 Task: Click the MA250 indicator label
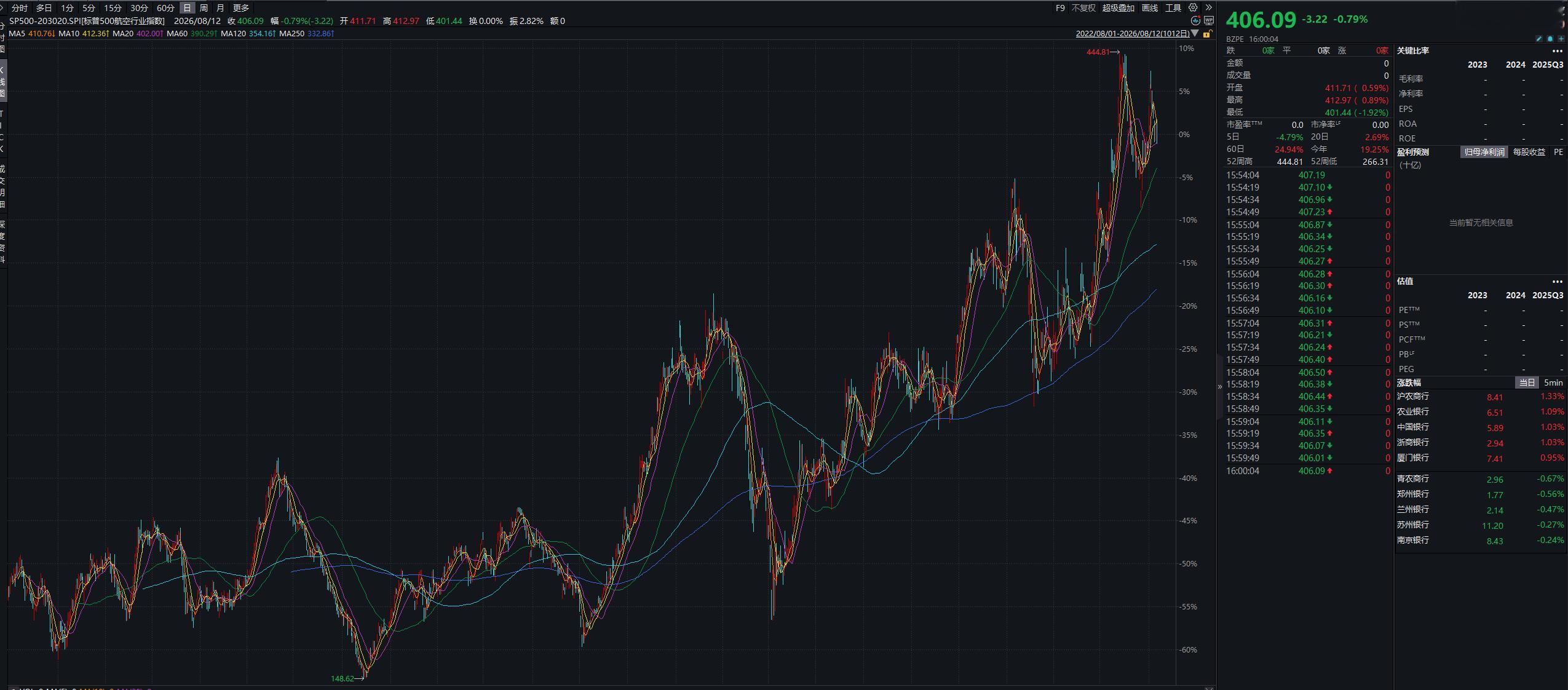(x=291, y=33)
